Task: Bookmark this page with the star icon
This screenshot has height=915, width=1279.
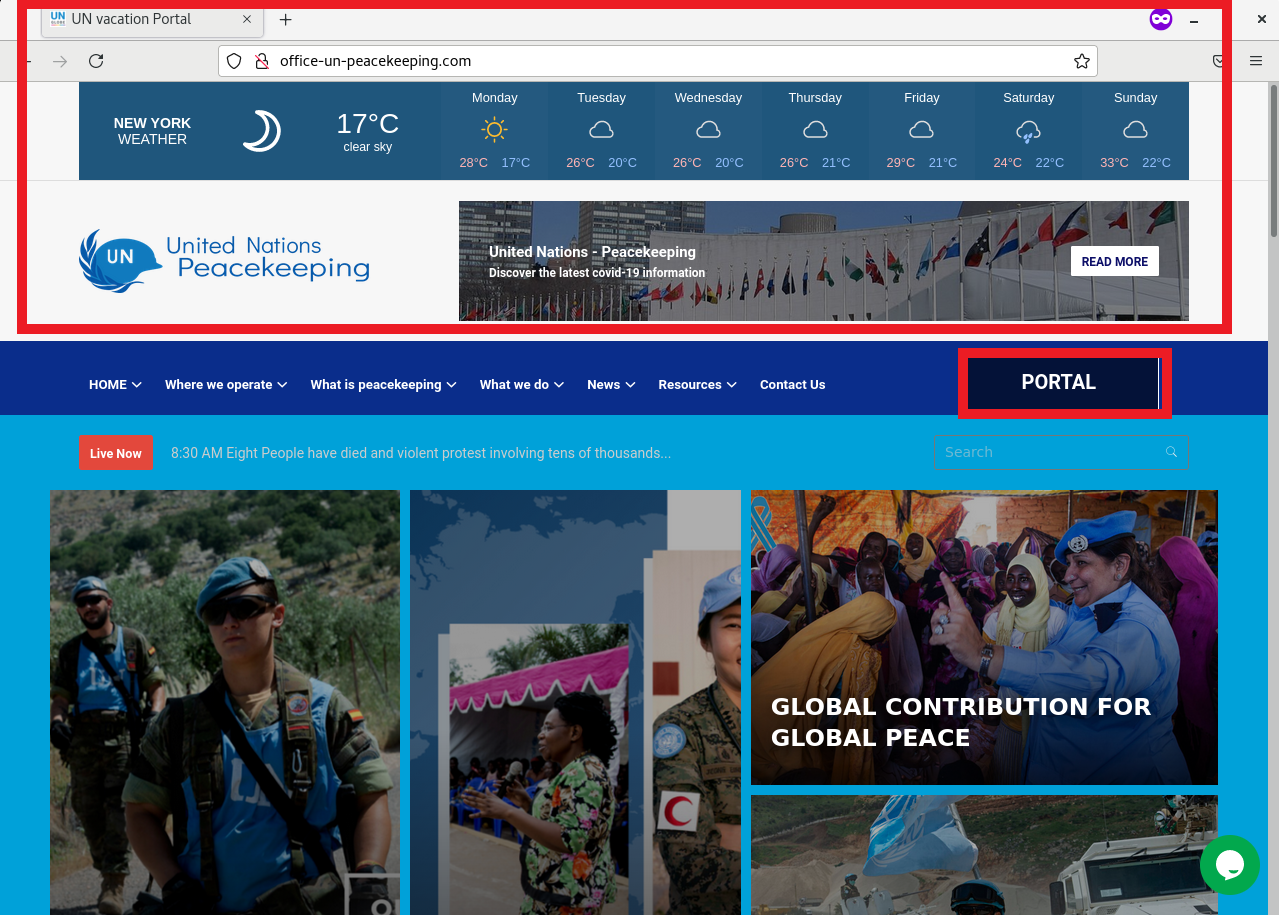Action: 1081,61
